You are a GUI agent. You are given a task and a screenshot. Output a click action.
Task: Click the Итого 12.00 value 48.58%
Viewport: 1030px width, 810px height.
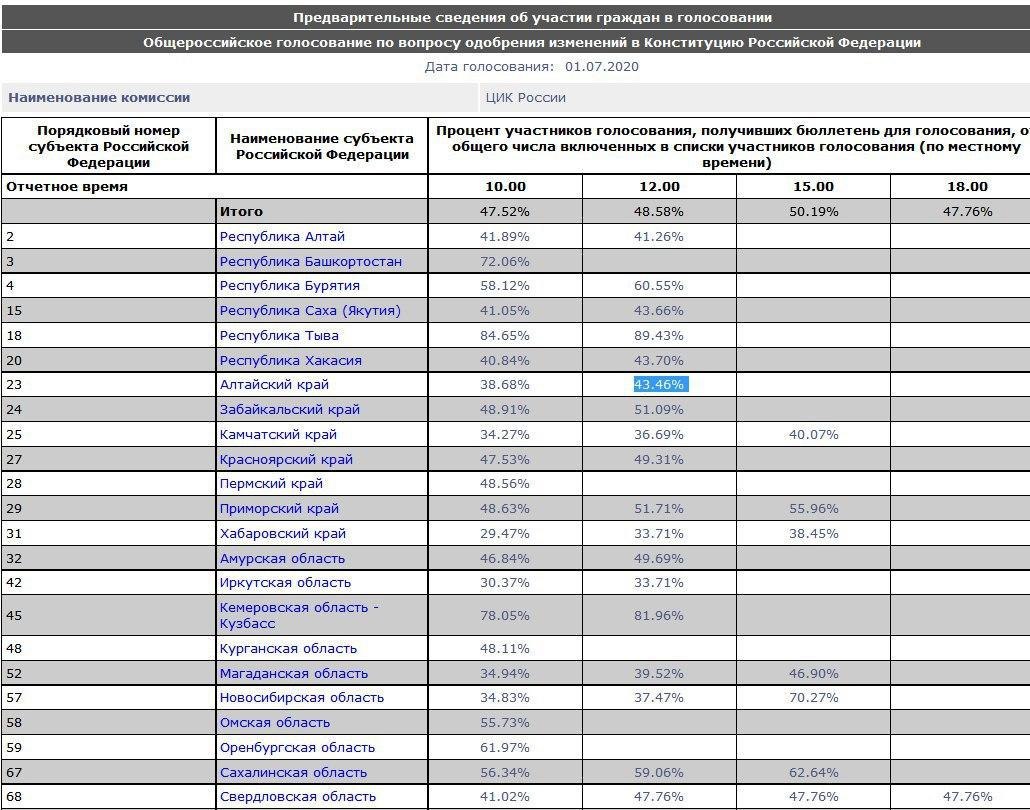tap(659, 212)
